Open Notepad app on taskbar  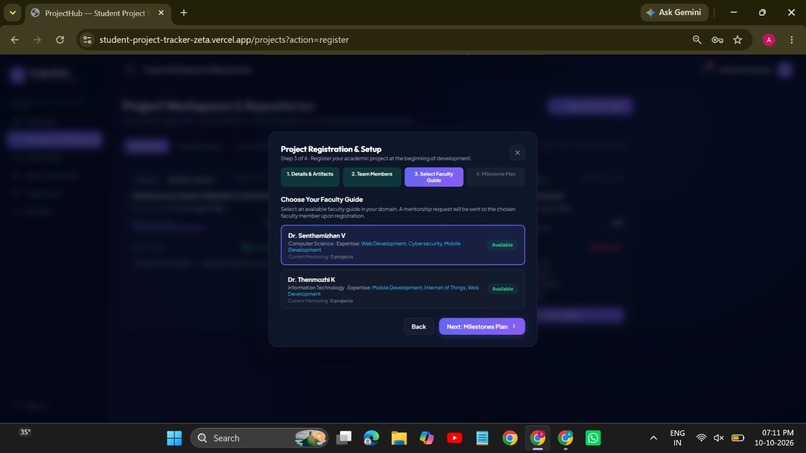[x=482, y=438]
